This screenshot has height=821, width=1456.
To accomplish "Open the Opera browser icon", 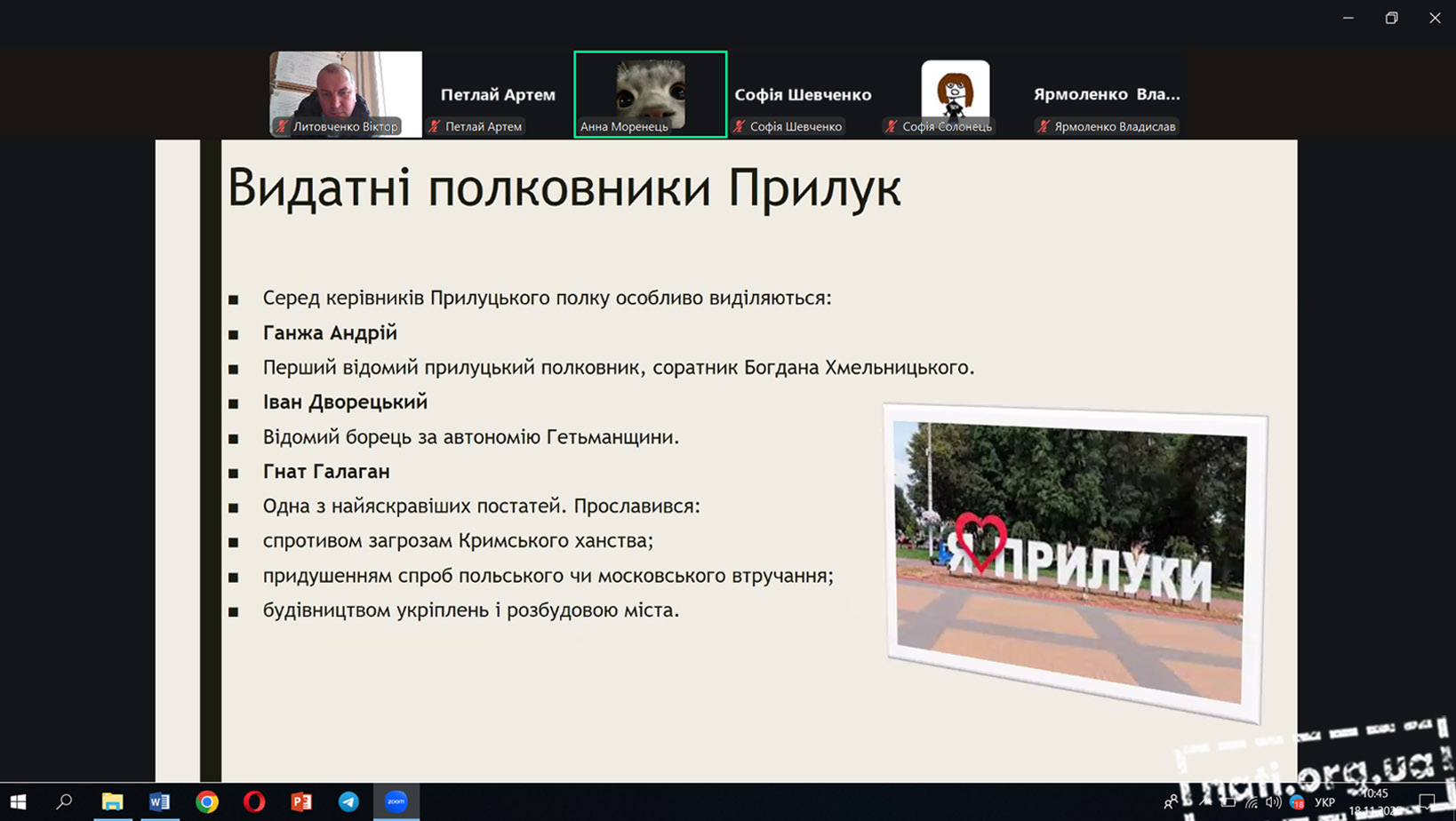I will click(254, 801).
